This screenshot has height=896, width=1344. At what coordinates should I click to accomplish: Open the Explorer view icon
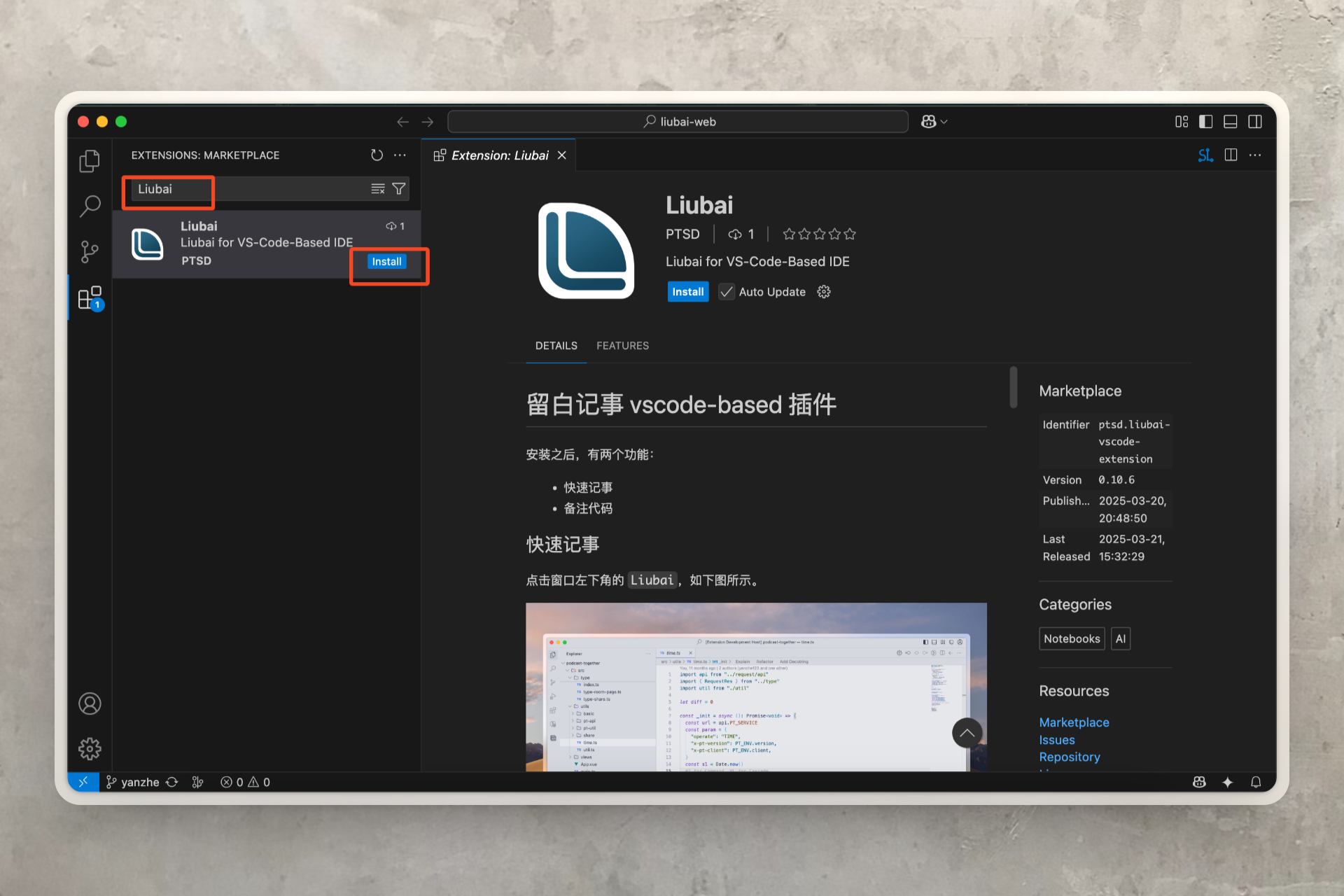[90, 162]
